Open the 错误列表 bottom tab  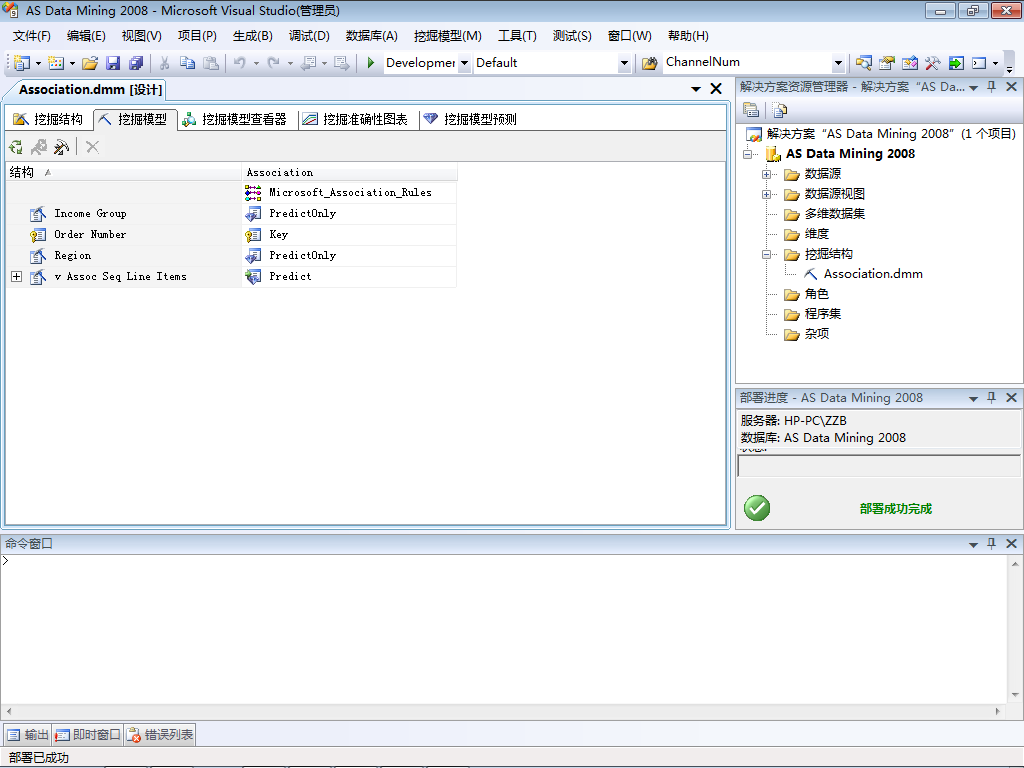pos(160,735)
